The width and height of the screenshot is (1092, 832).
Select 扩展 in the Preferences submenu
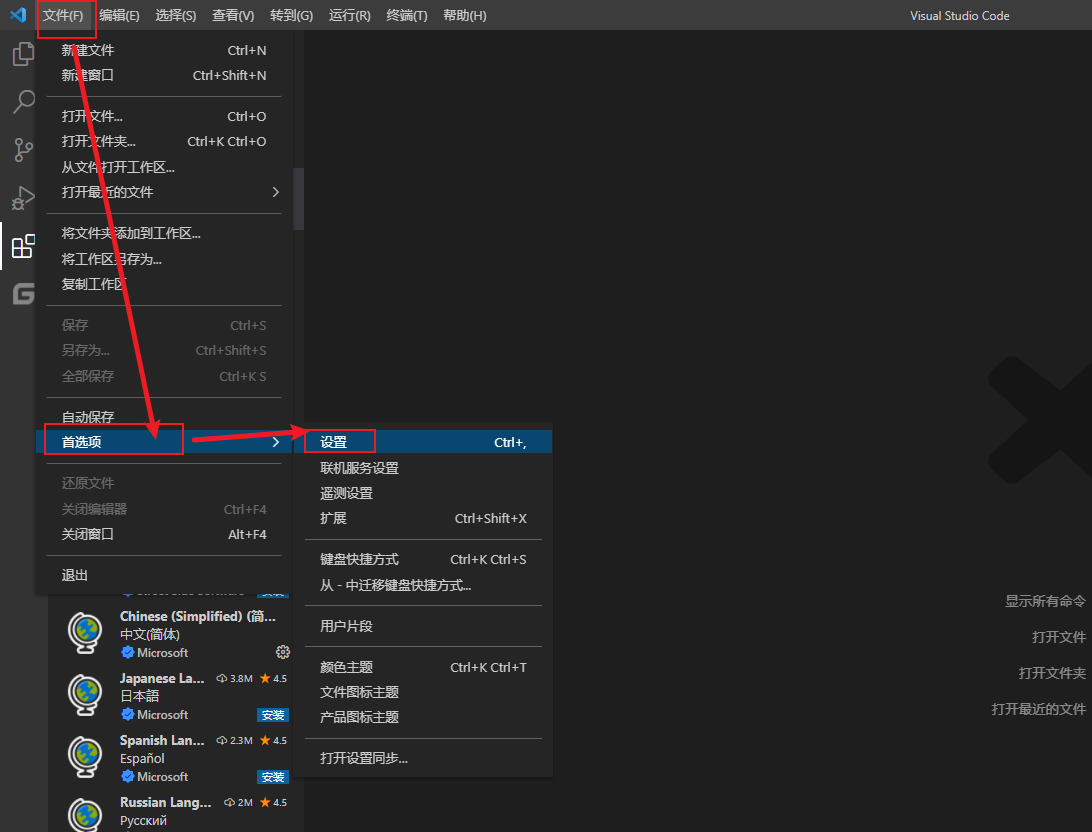pos(423,518)
